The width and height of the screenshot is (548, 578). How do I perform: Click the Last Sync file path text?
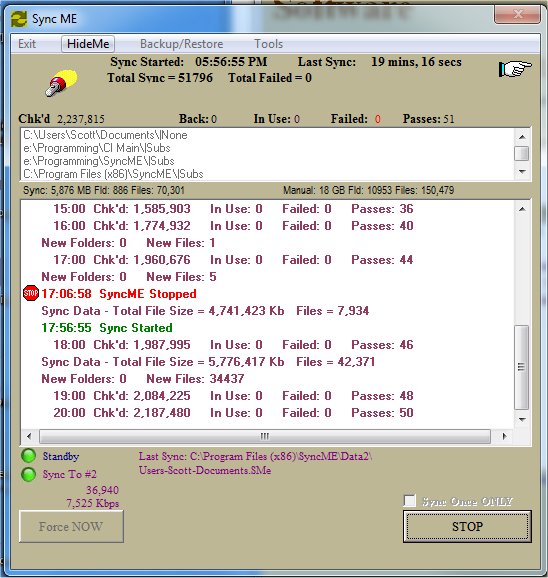255,456
